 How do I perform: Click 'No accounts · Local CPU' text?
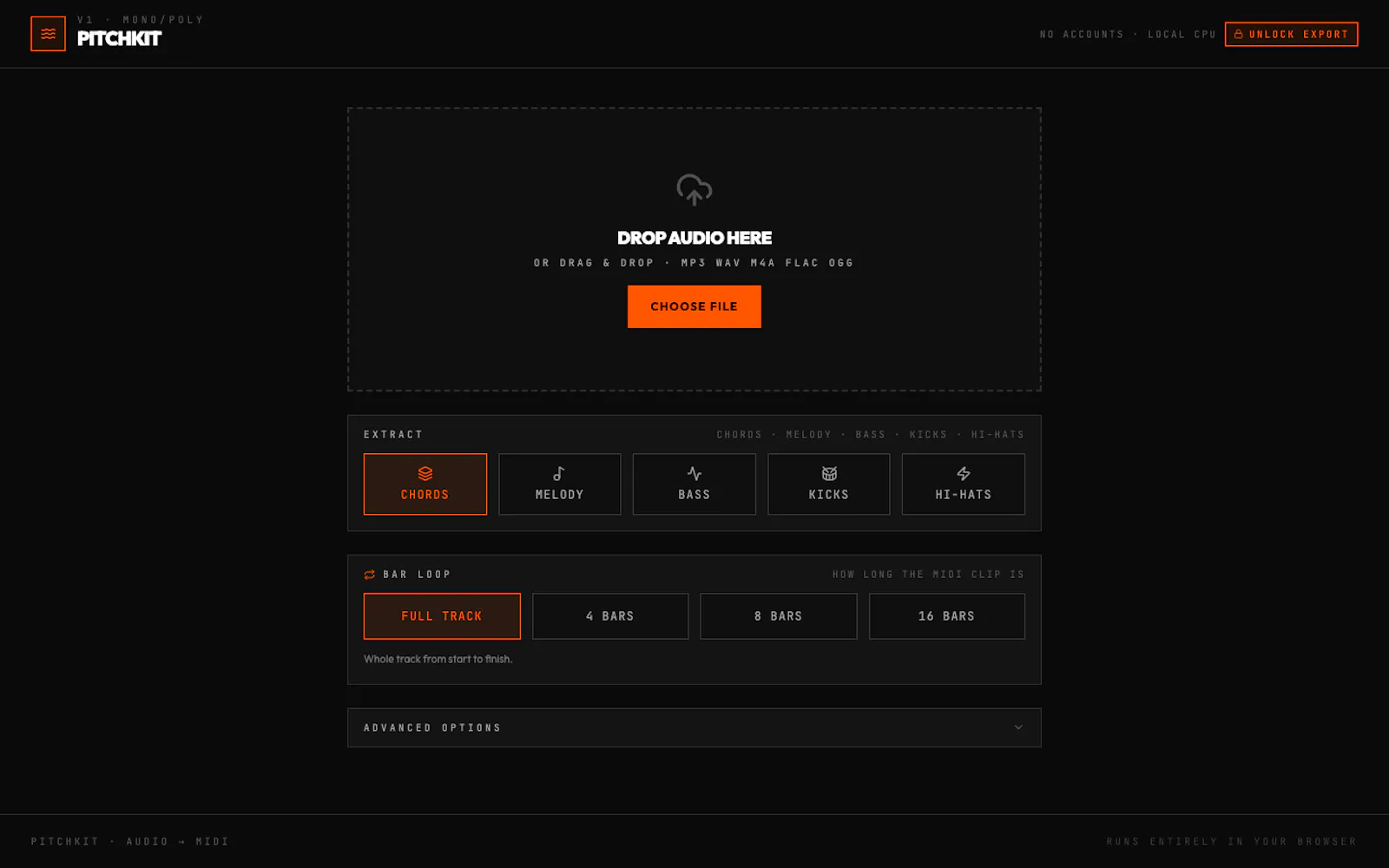(x=1128, y=35)
